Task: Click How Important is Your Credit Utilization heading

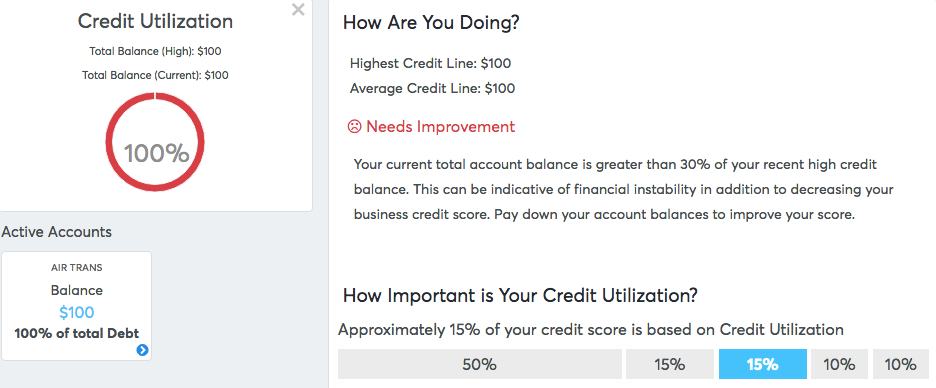Action: pyautogui.click(x=521, y=295)
